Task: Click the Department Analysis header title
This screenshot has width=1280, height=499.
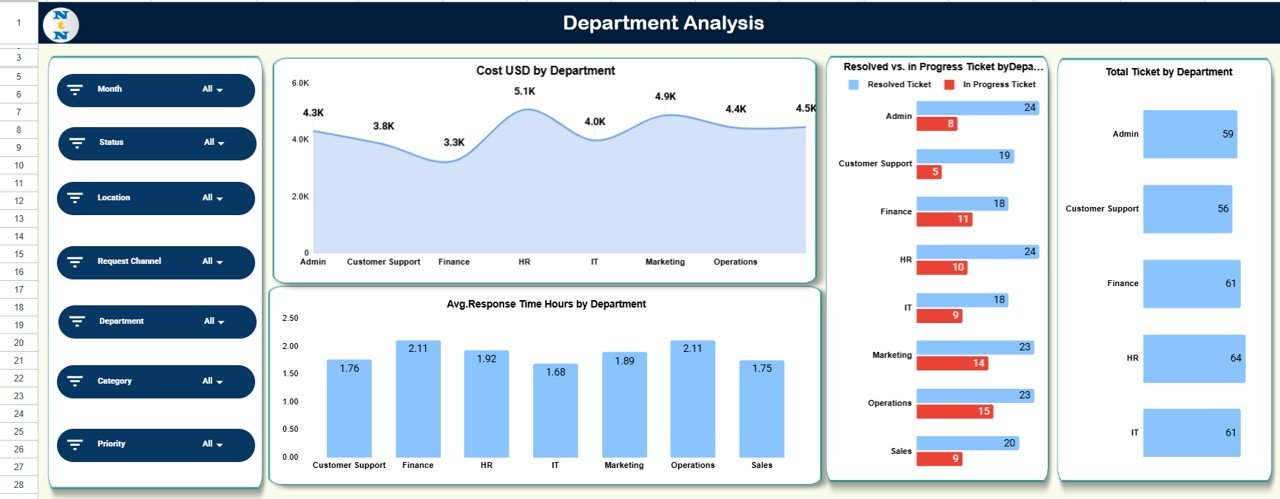Action: [x=663, y=23]
